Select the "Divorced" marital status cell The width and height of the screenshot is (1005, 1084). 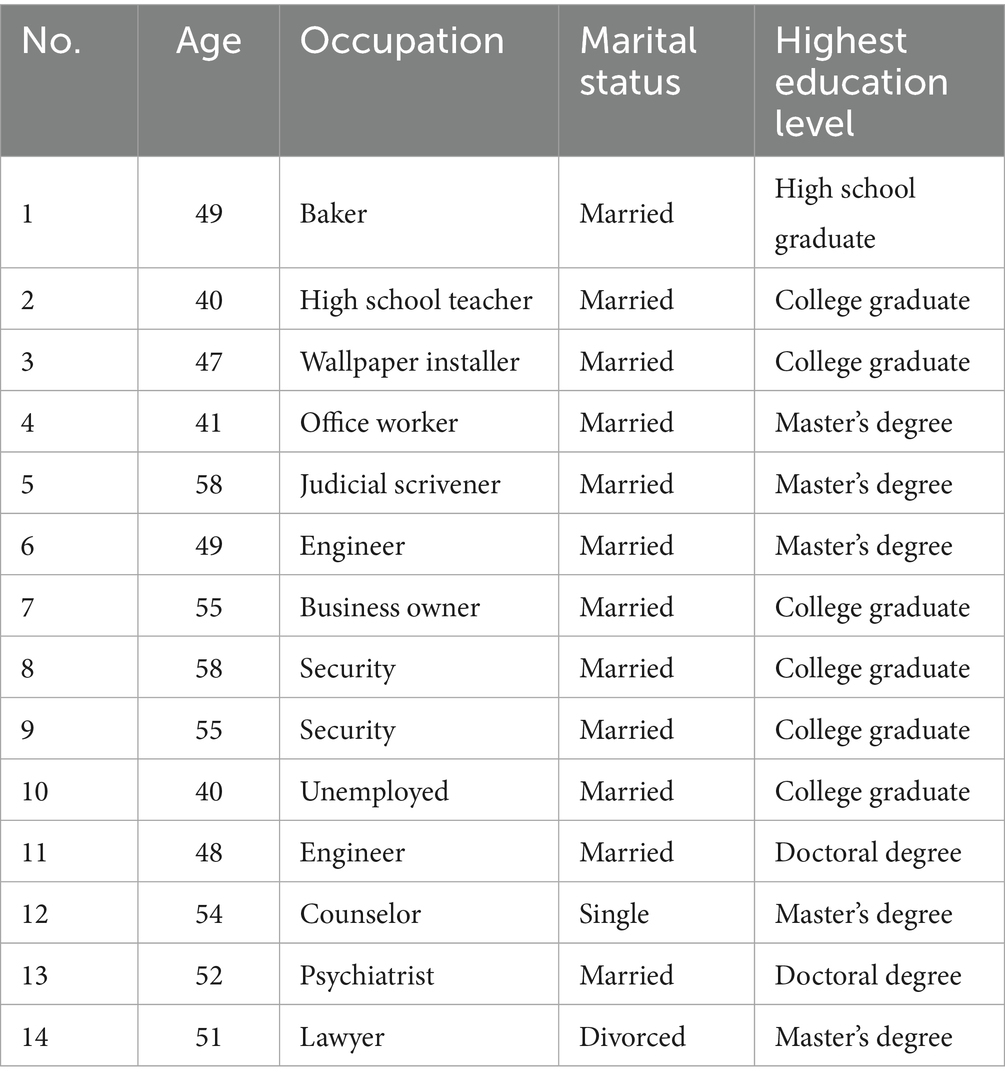(x=632, y=1037)
